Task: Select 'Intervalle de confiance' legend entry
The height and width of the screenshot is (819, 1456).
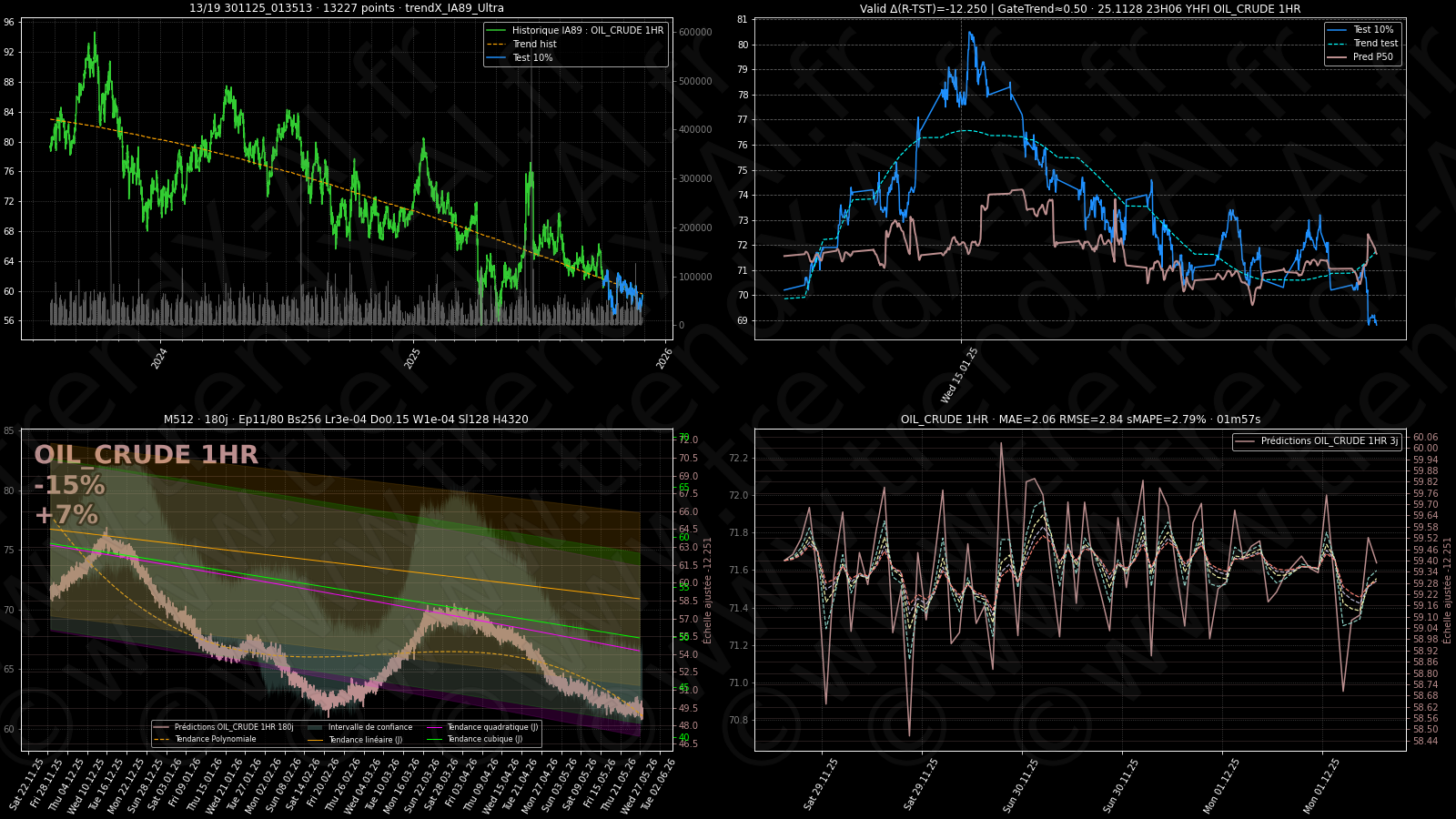Action: pos(369,727)
